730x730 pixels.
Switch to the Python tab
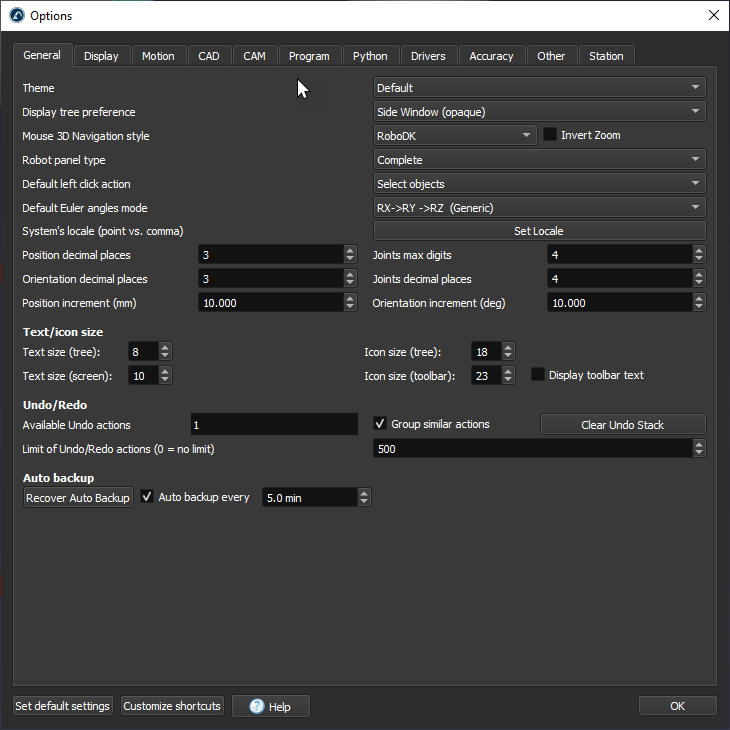[x=370, y=56]
